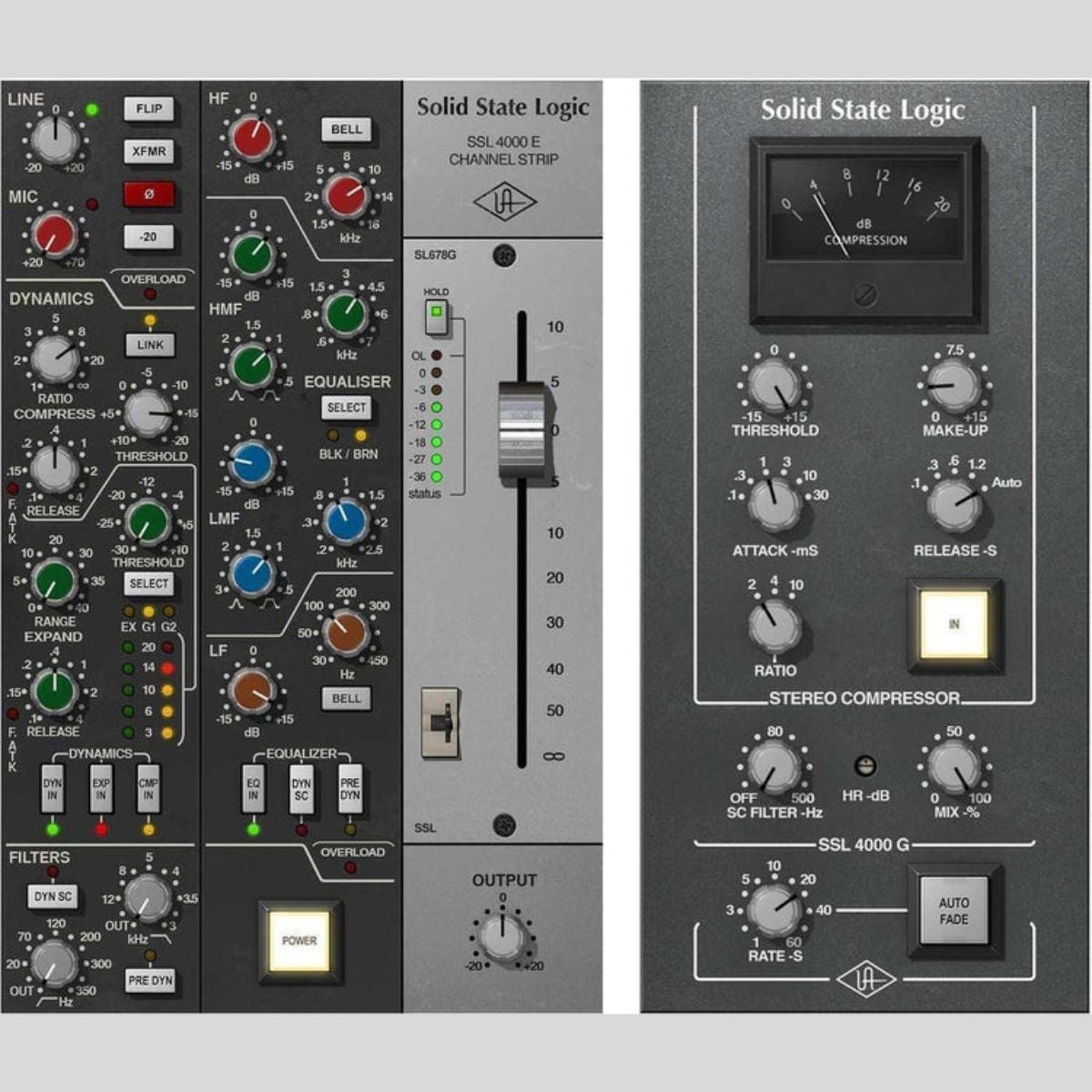Click the filters PRE DYN button
The height and width of the screenshot is (1092, 1092).
[x=150, y=980]
